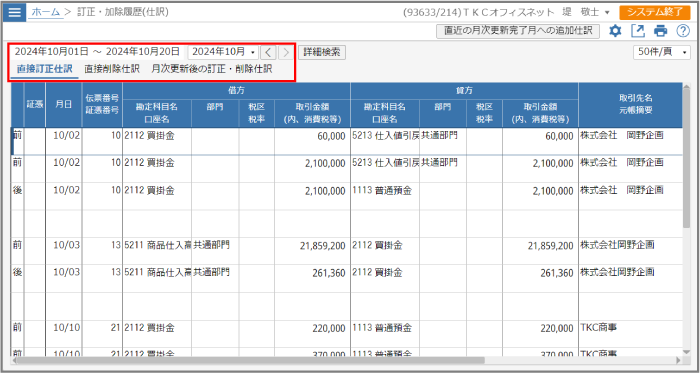Select the 直接訂正仕訳 tab
Viewport: 700px width, 374px height.
tap(45, 69)
